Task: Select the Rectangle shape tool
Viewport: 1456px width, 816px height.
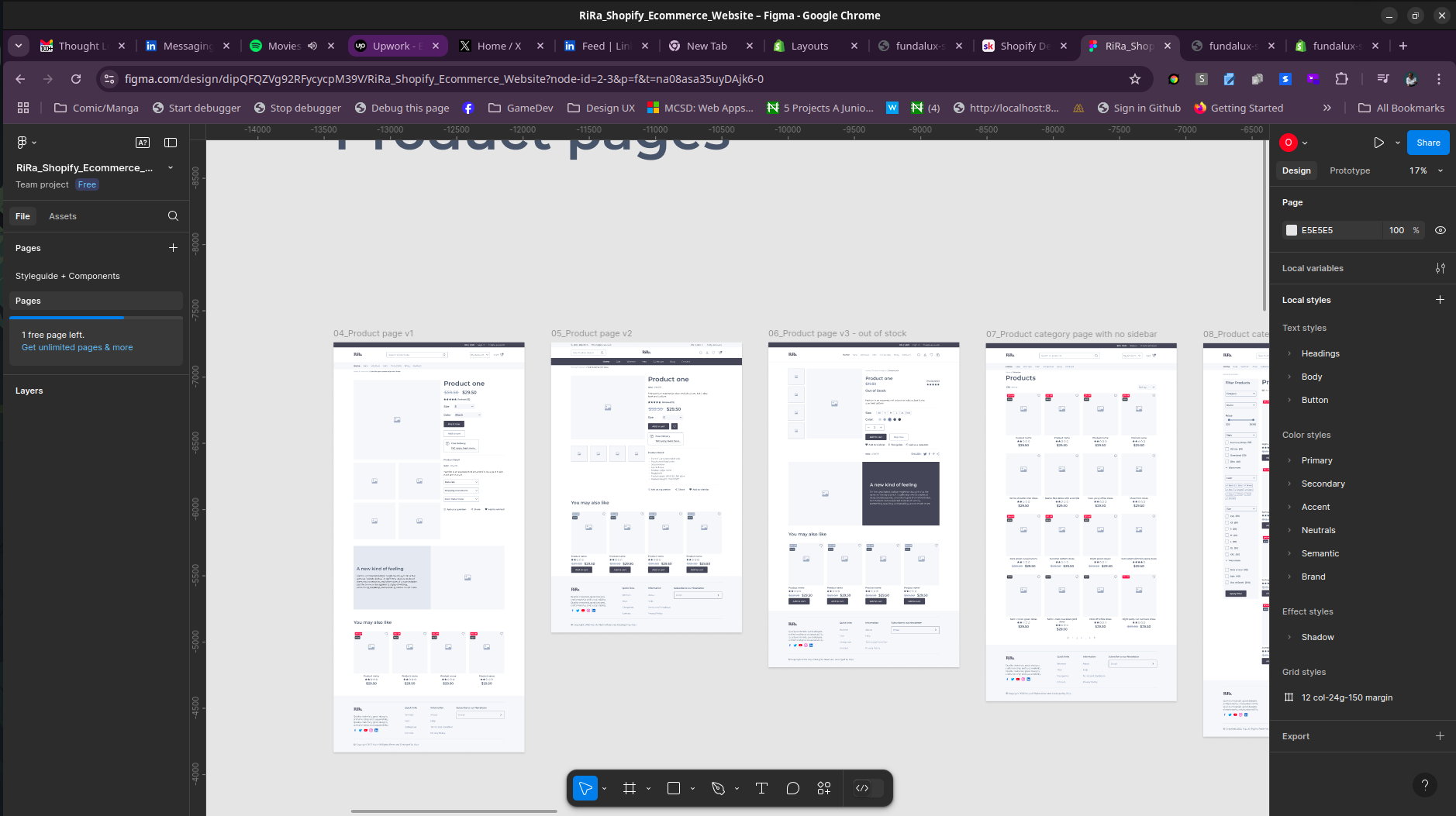Action: [674, 788]
